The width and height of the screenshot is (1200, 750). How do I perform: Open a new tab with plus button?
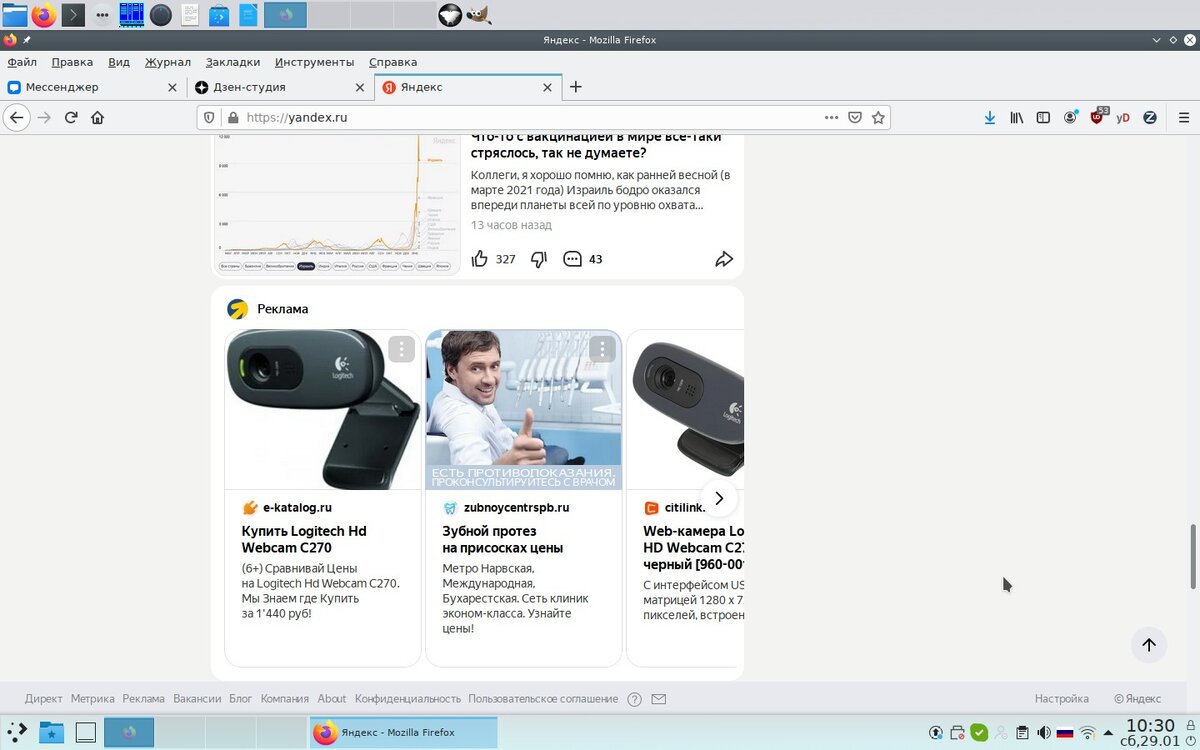[x=575, y=87]
